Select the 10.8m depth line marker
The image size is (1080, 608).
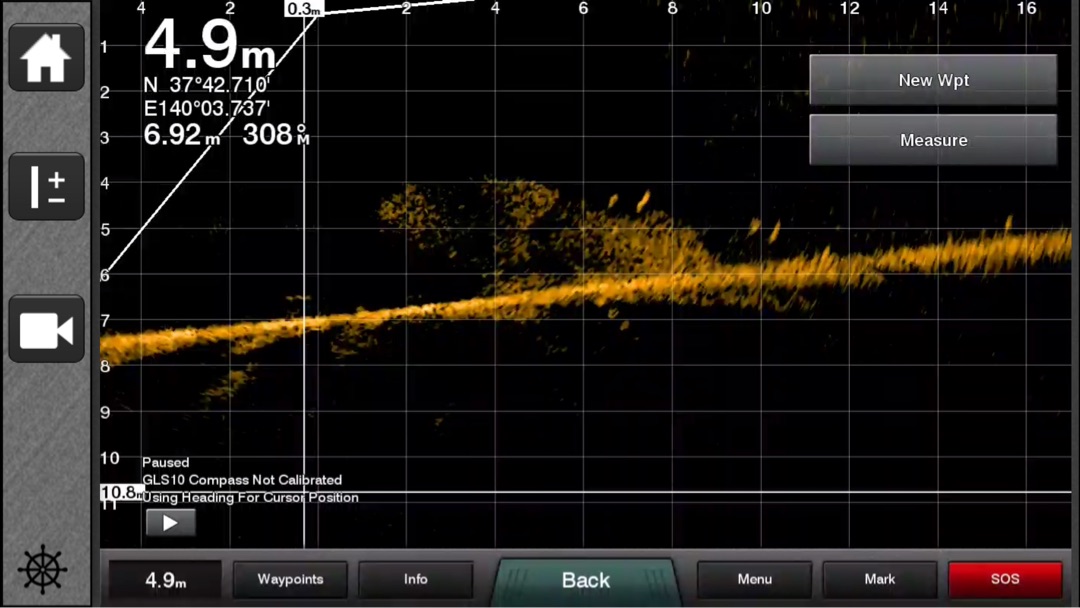tap(120, 493)
